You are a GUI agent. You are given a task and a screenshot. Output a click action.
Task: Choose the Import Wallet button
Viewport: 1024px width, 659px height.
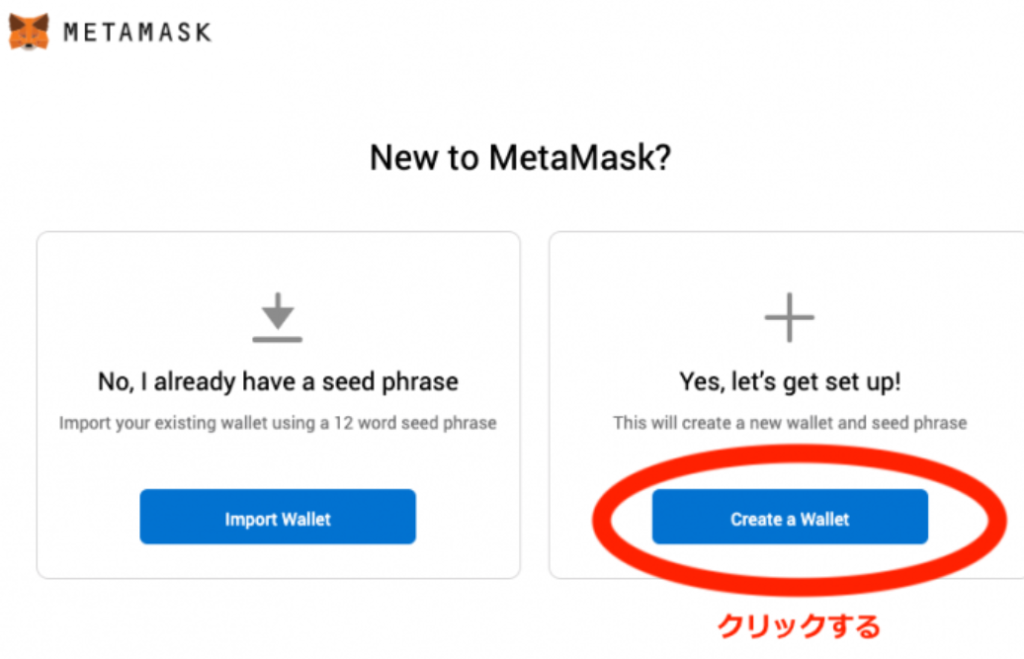(x=278, y=517)
